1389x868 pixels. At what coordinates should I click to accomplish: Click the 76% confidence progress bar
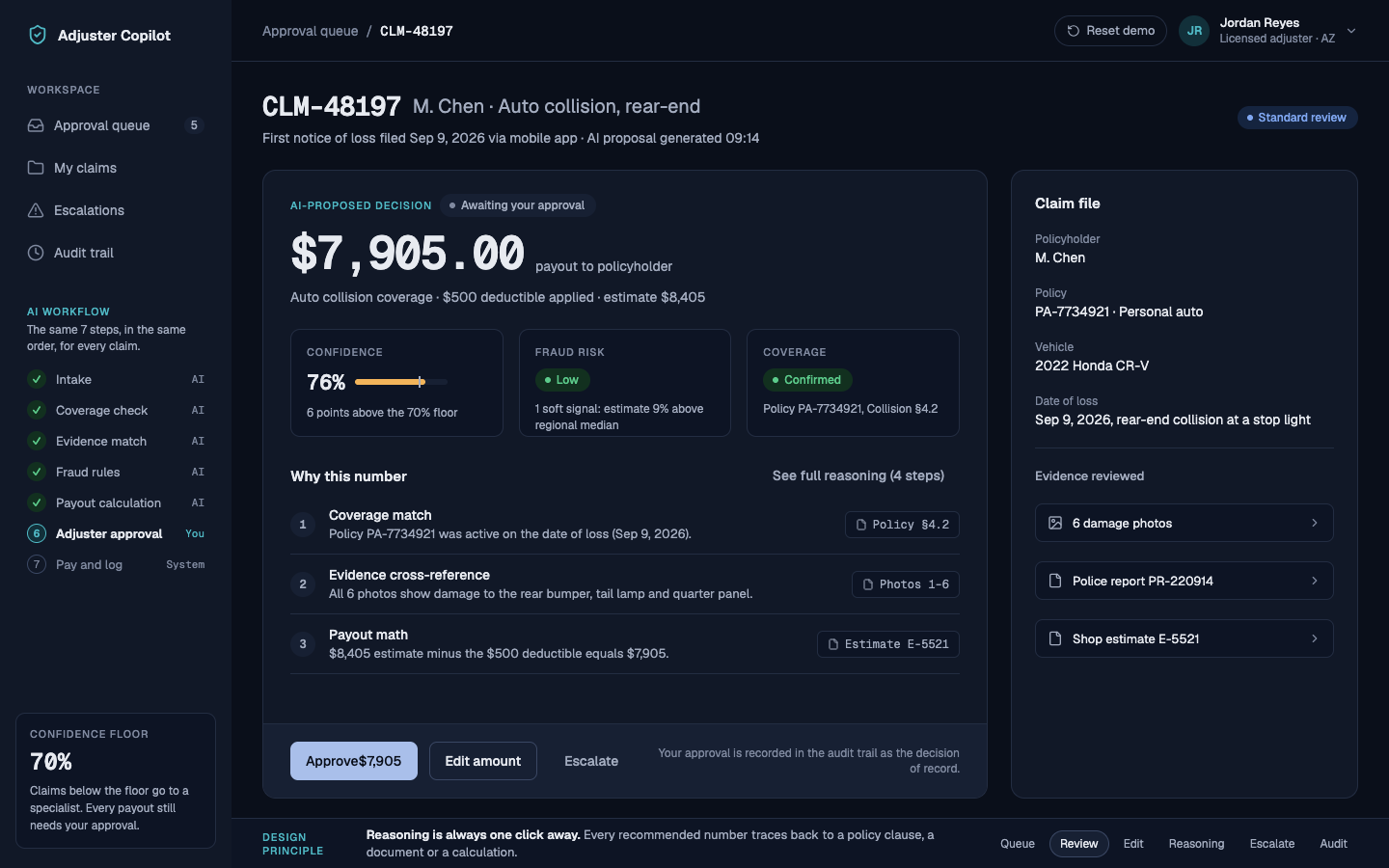click(x=401, y=382)
